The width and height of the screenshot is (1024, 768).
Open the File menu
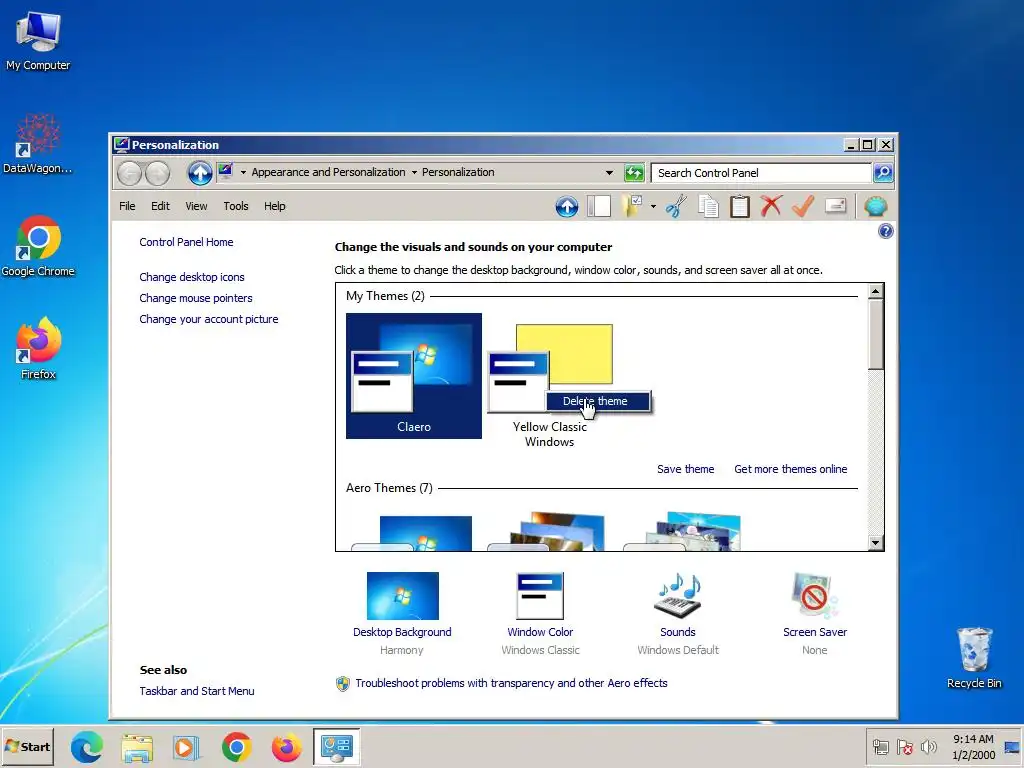click(127, 206)
